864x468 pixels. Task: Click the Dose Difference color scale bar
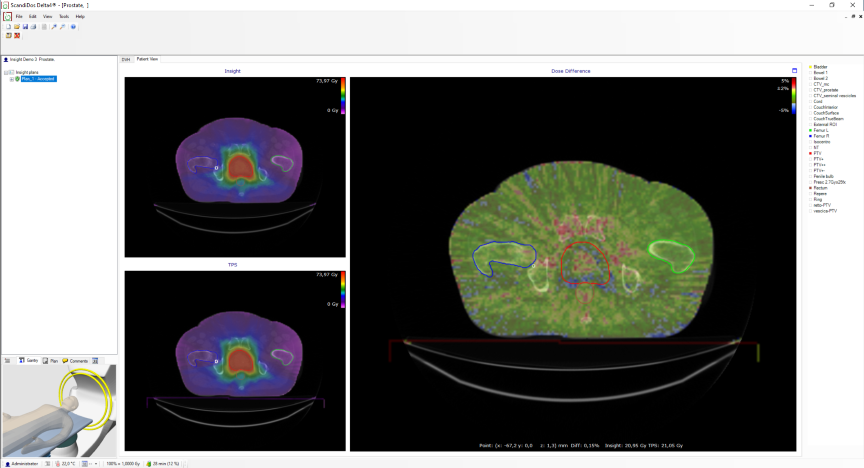tap(786, 93)
